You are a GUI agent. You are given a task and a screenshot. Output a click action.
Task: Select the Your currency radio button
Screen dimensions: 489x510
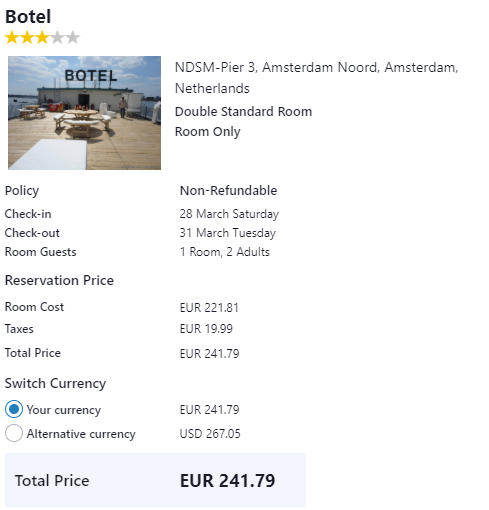click(14, 409)
